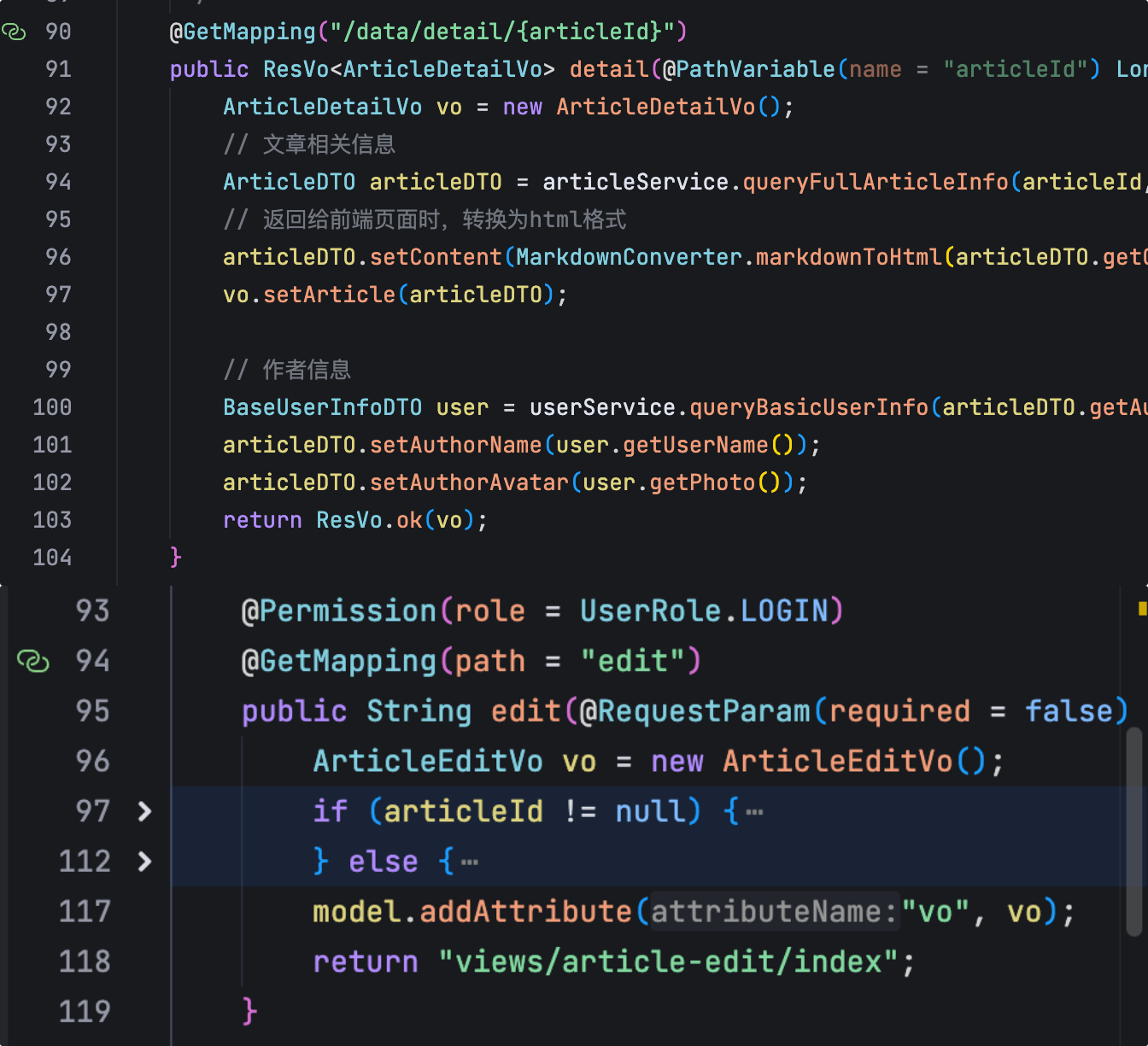Click the MarkdownConverter class reference
The height and width of the screenshot is (1046, 1148).
coord(629,257)
